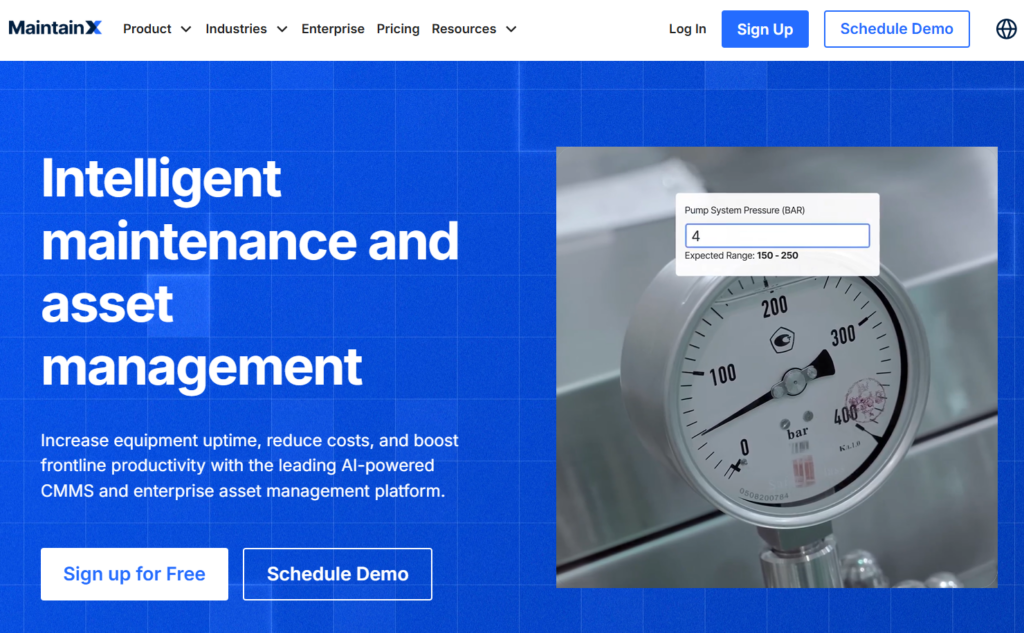Click the Sign Up button in header
1024x633 pixels.
(x=765, y=29)
